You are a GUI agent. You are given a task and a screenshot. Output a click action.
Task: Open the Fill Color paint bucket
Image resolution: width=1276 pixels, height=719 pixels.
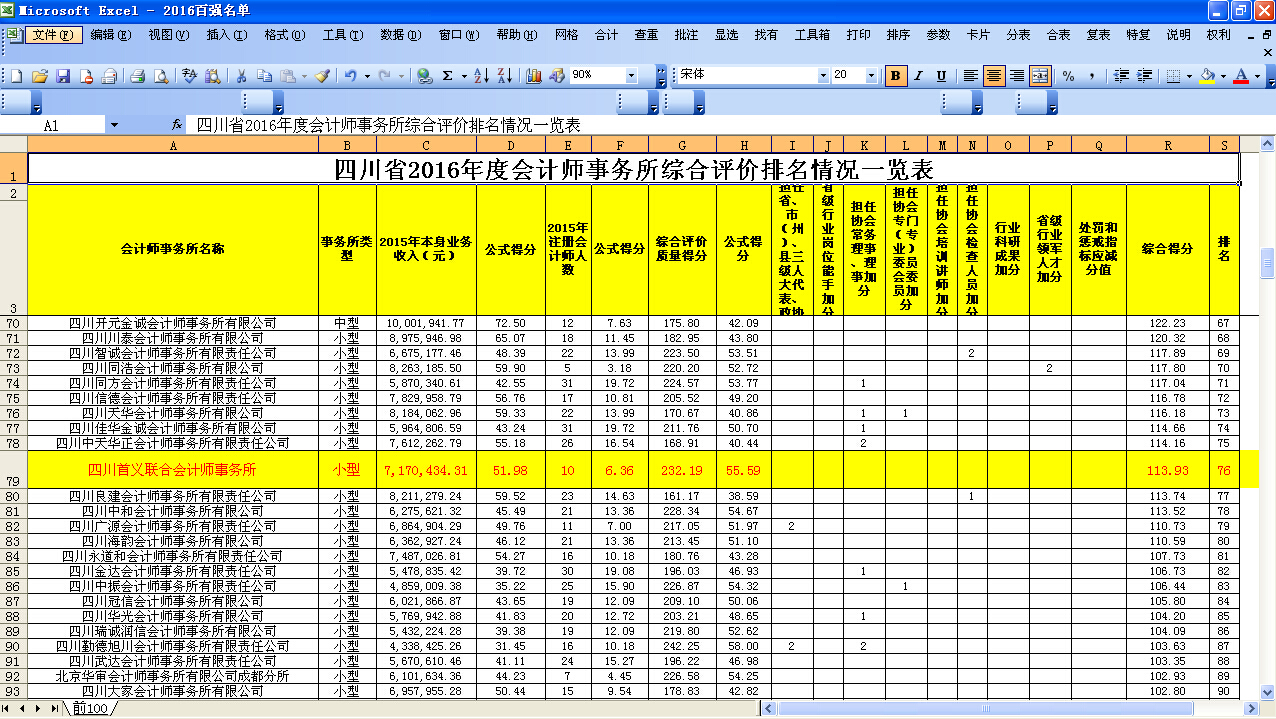pyautogui.click(x=1208, y=76)
